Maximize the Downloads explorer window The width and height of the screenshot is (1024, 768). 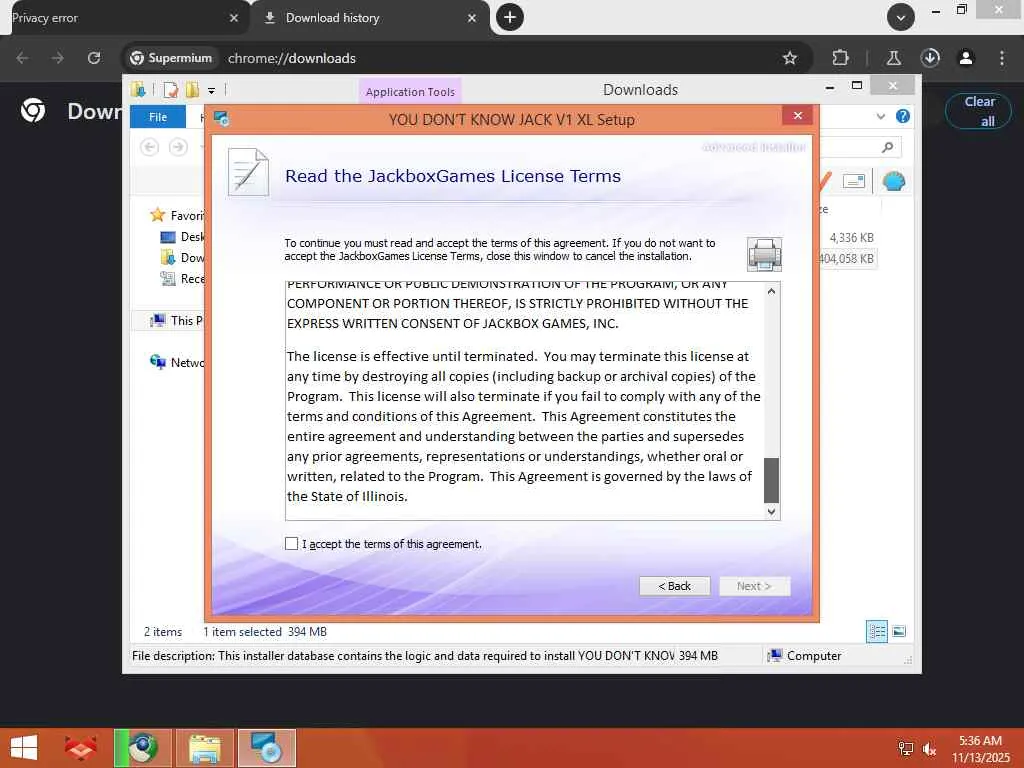(x=857, y=86)
